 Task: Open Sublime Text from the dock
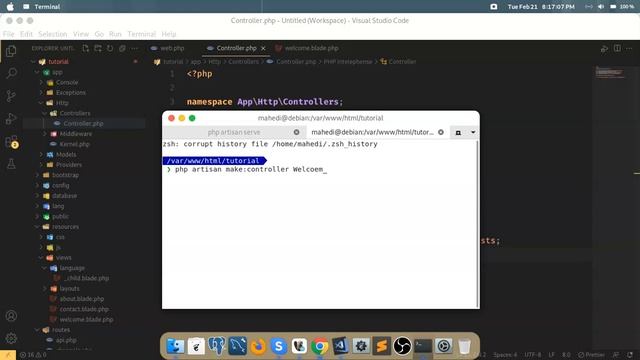382,346
